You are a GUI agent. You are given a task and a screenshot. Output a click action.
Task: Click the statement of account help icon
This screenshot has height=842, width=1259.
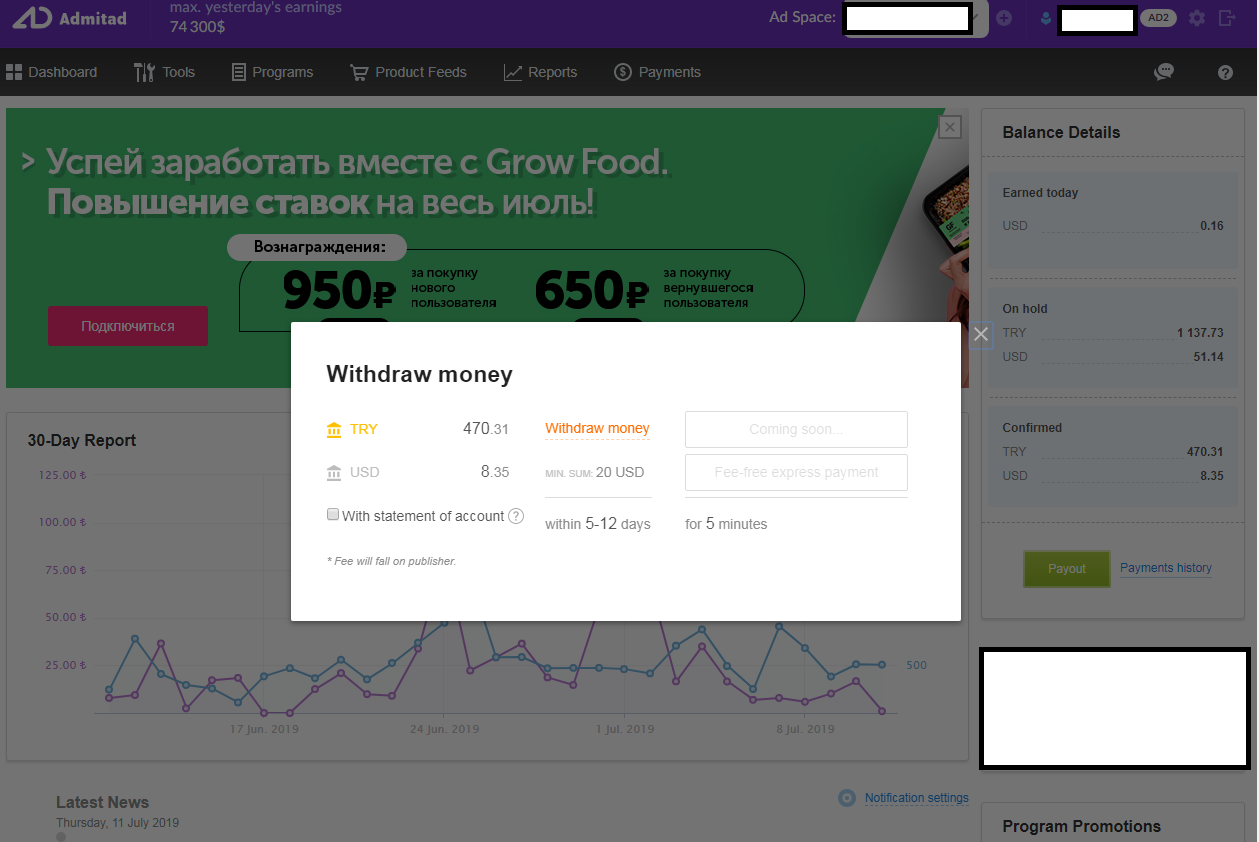516,516
